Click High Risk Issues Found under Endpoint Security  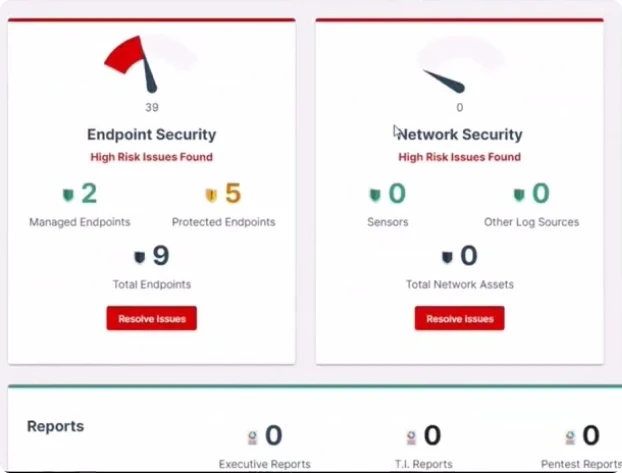tap(152, 157)
